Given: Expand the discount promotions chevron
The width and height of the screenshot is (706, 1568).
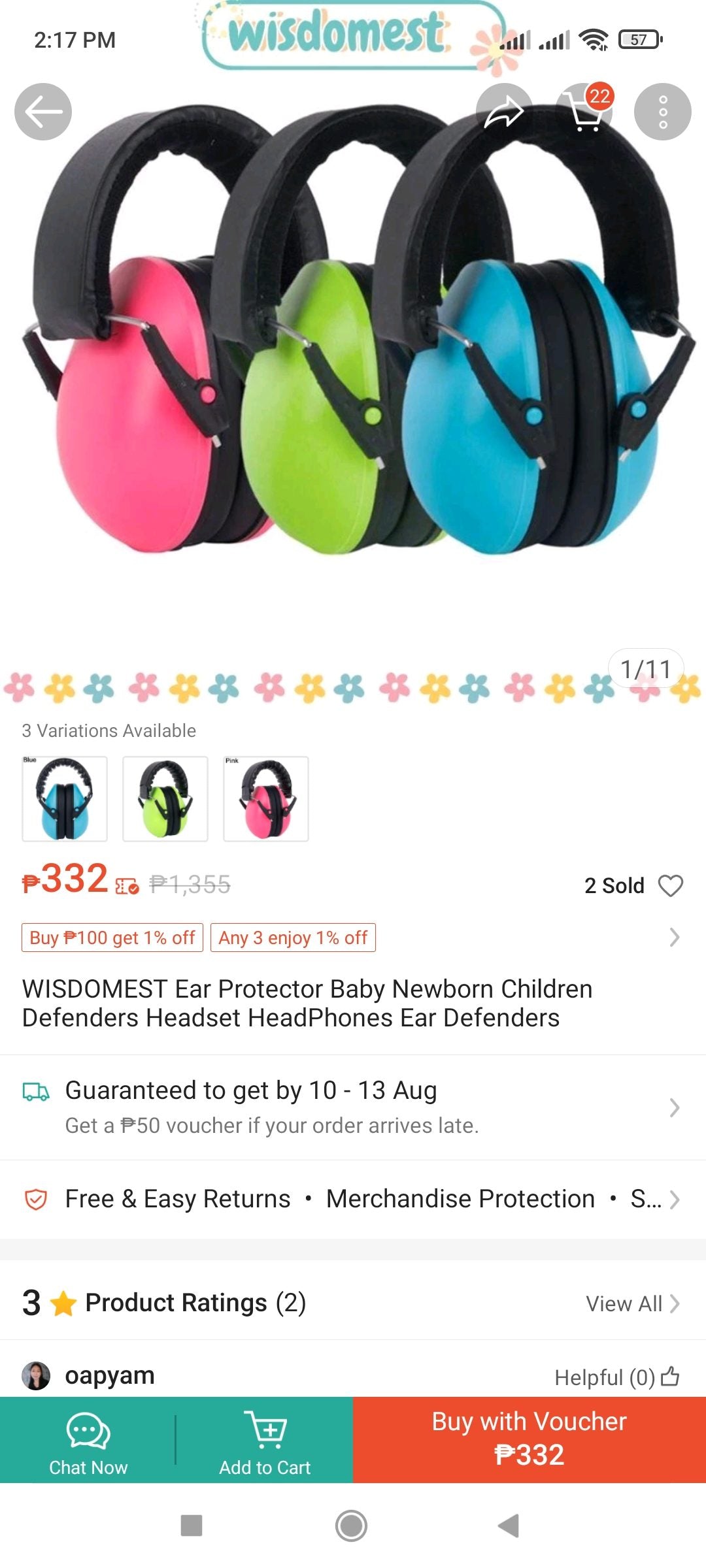Looking at the screenshot, I should pos(675,938).
